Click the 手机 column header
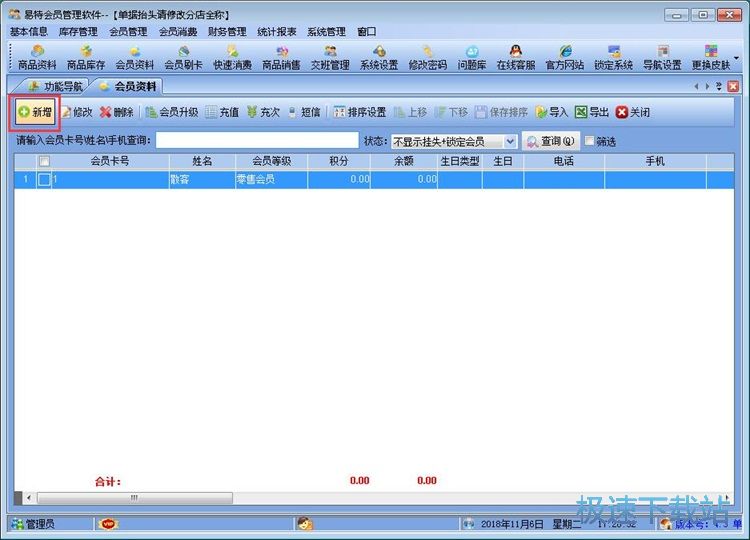This screenshot has width=750, height=540. coord(655,161)
